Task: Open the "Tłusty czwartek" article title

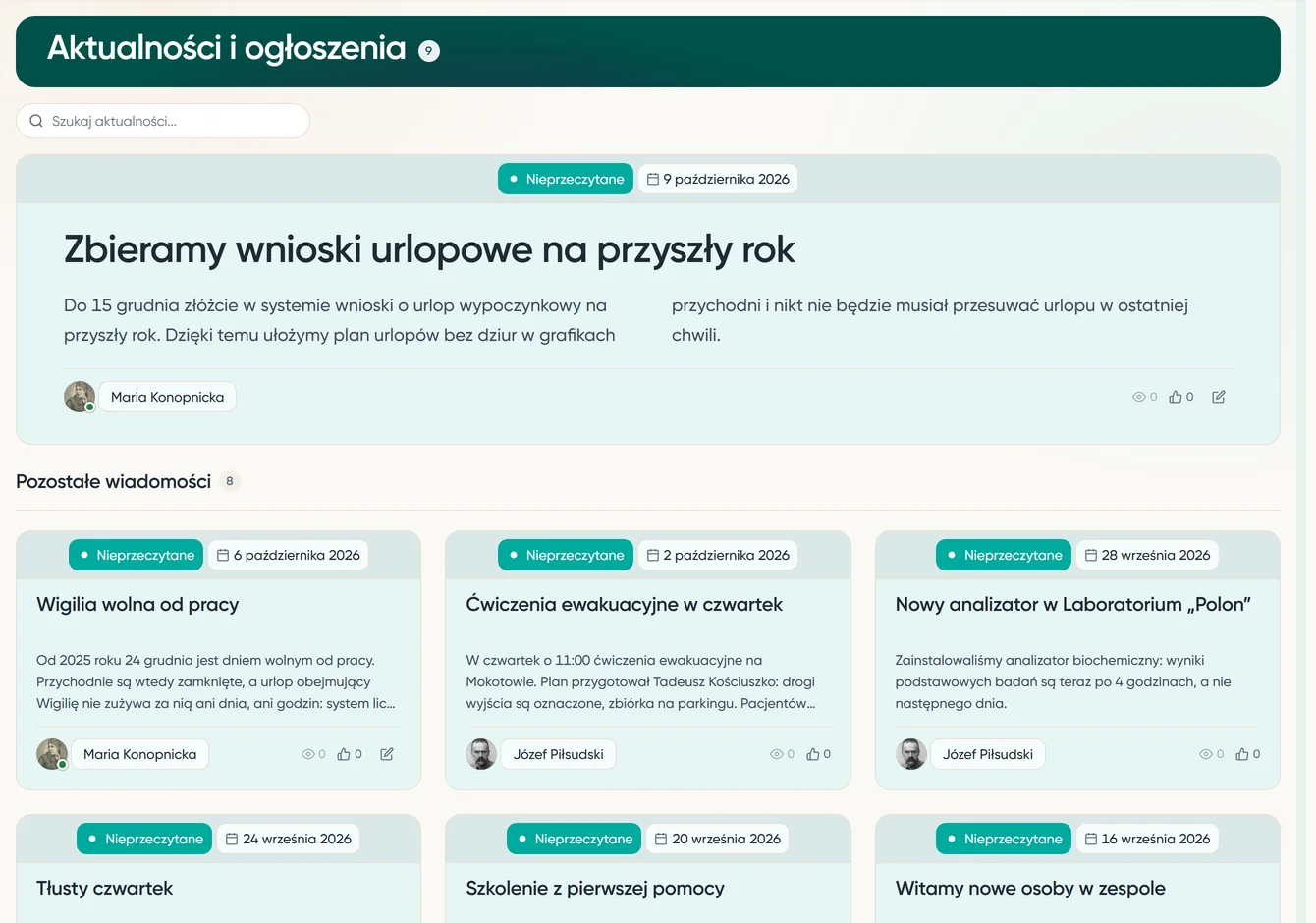Action: pos(105,889)
